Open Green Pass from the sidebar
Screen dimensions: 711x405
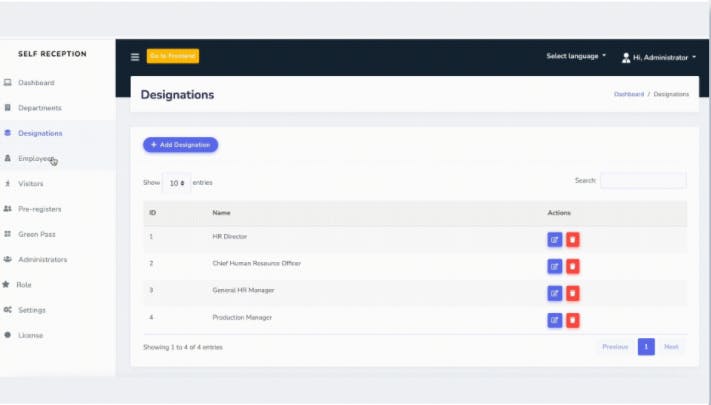[x=37, y=234]
